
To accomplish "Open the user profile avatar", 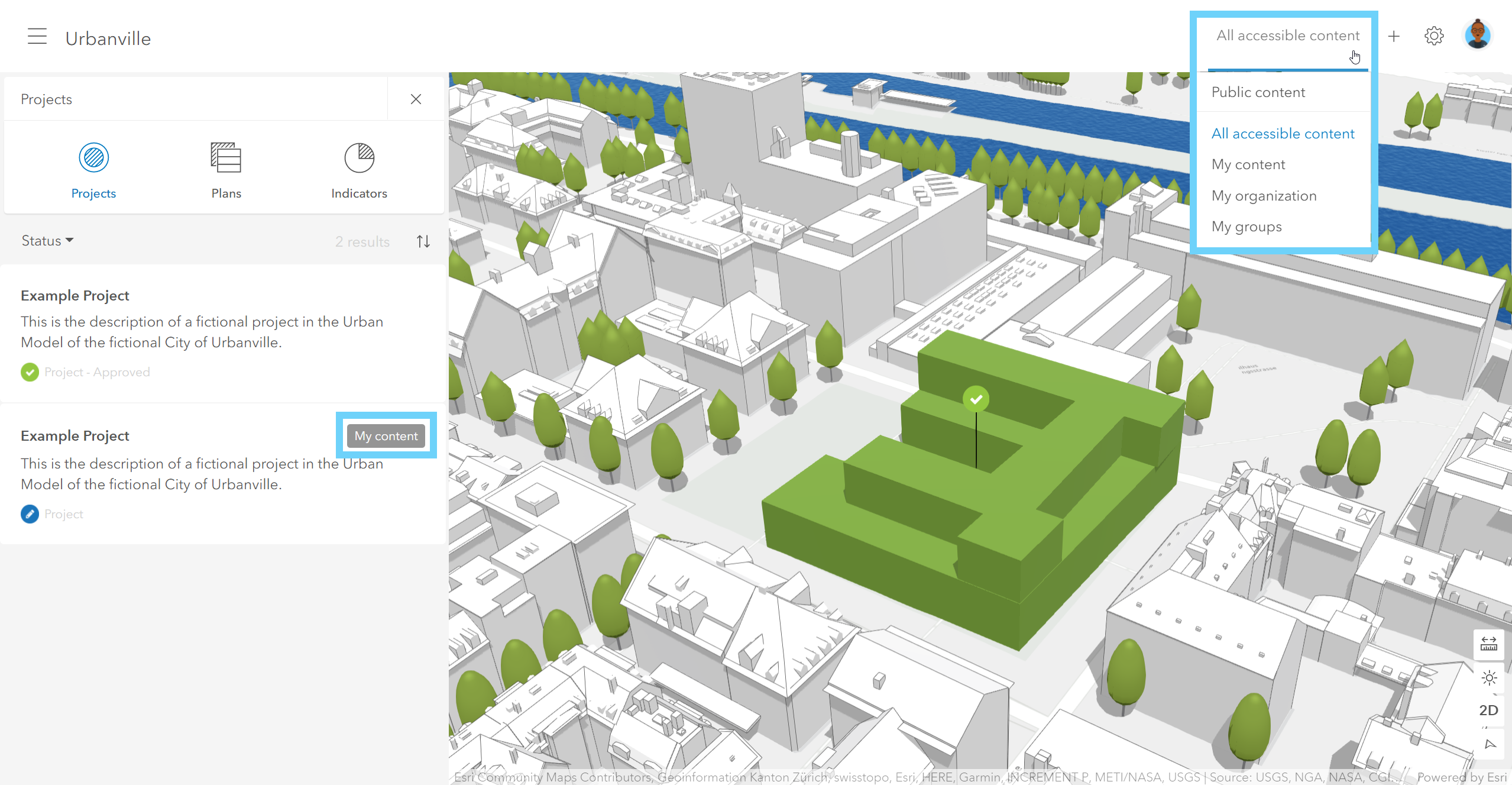I will pyautogui.click(x=1477, y=35).
